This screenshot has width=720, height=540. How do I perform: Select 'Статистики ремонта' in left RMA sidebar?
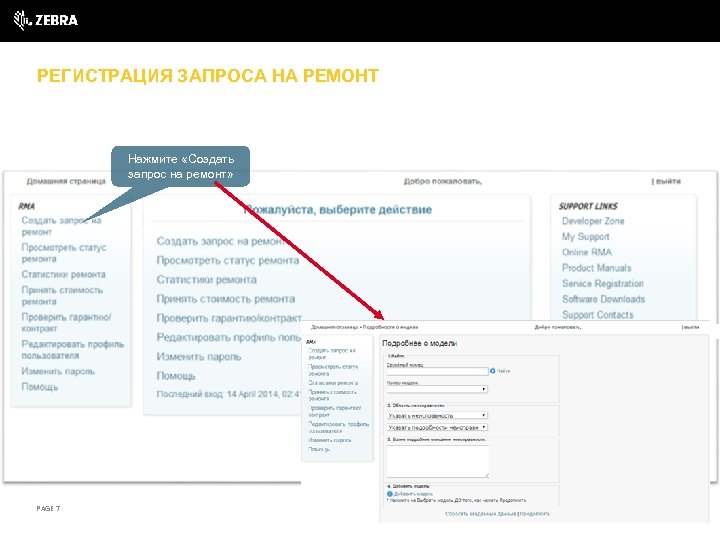(x=63, y=274)
